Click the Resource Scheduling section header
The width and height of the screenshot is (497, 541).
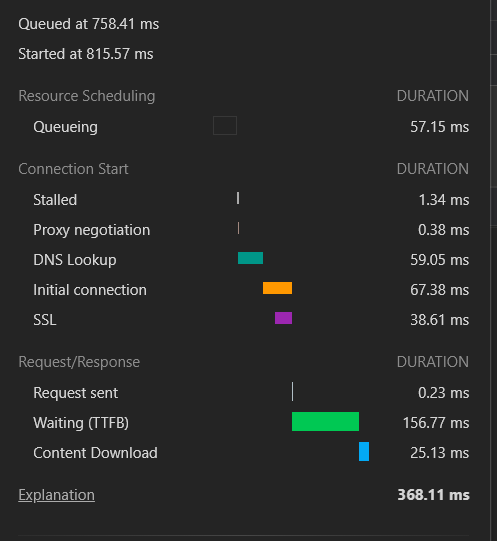pos(87,96)
